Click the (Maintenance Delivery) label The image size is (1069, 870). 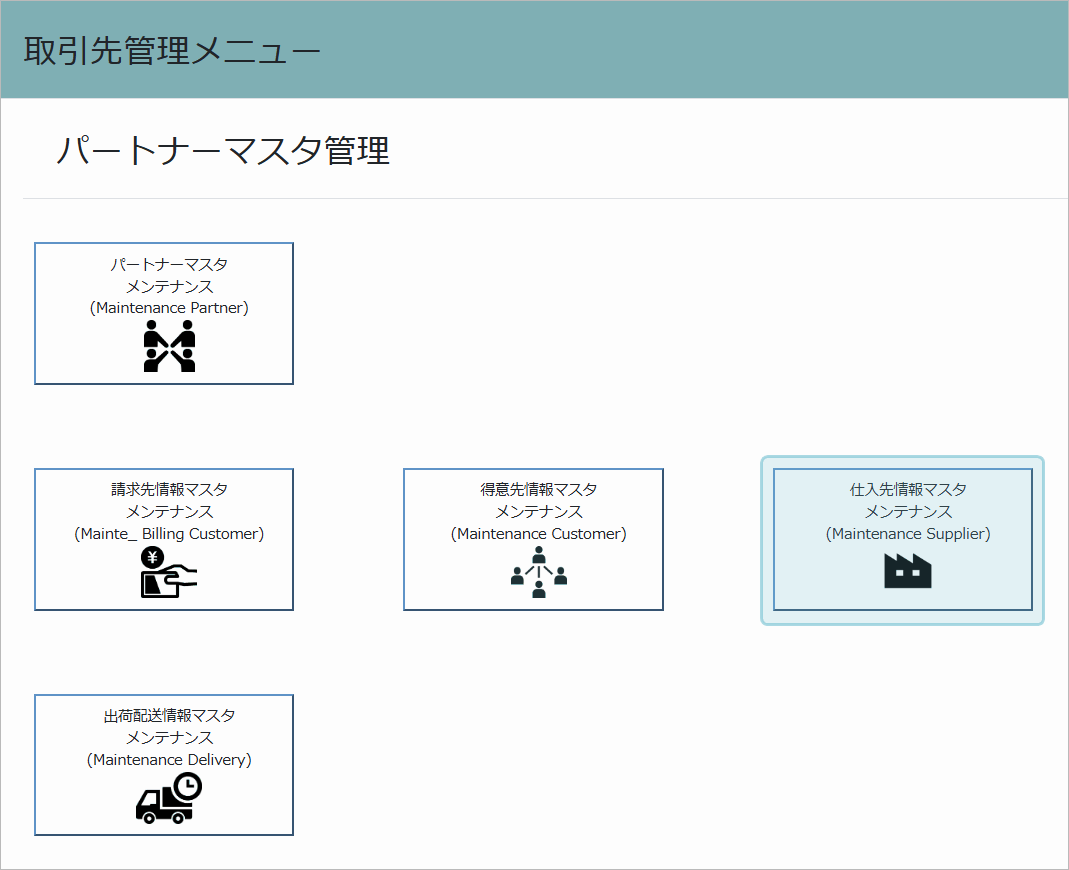(169, 760)
